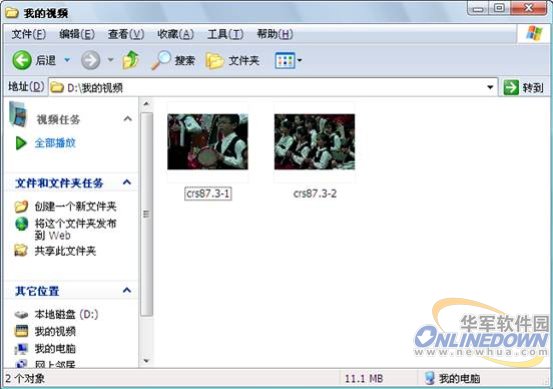553x389 pixels.
Task: Click the Windows flag logo
Action: 534,34
